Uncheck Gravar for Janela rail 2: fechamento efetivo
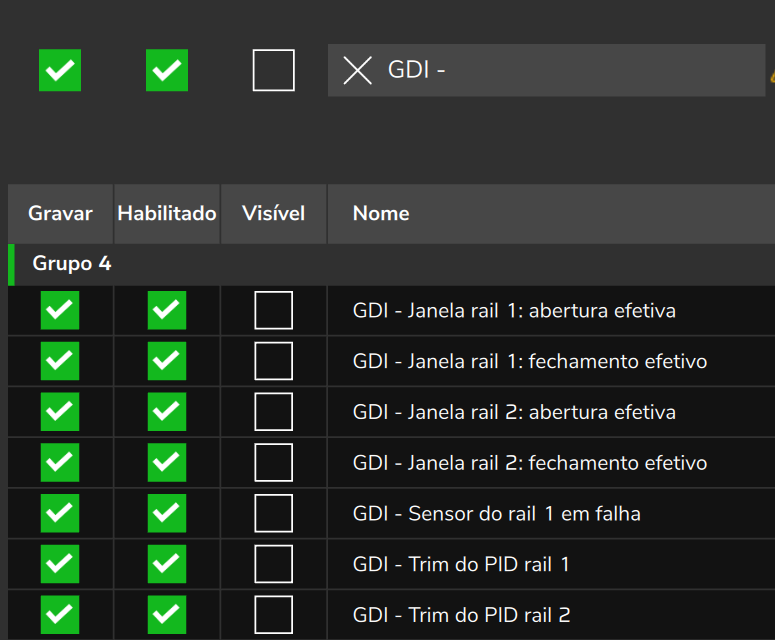 click(x=60, y=463)
